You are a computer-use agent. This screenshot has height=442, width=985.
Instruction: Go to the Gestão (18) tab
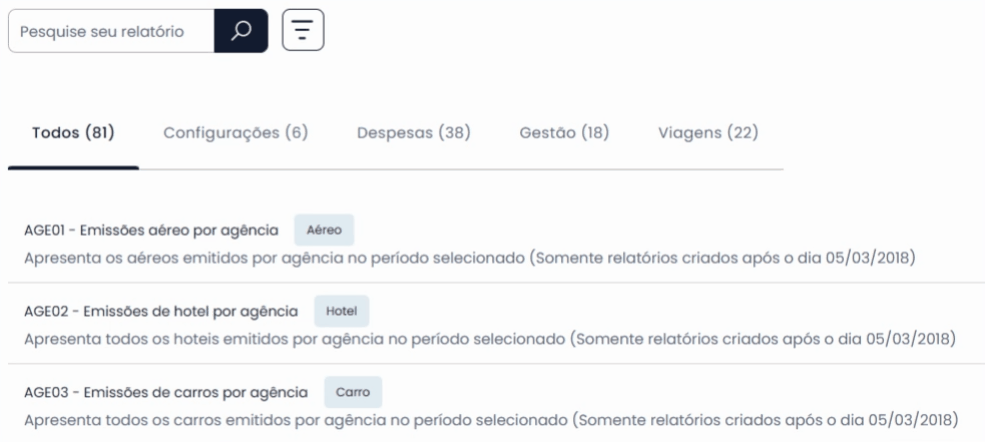pyautogui.click(x=564, y=133)
